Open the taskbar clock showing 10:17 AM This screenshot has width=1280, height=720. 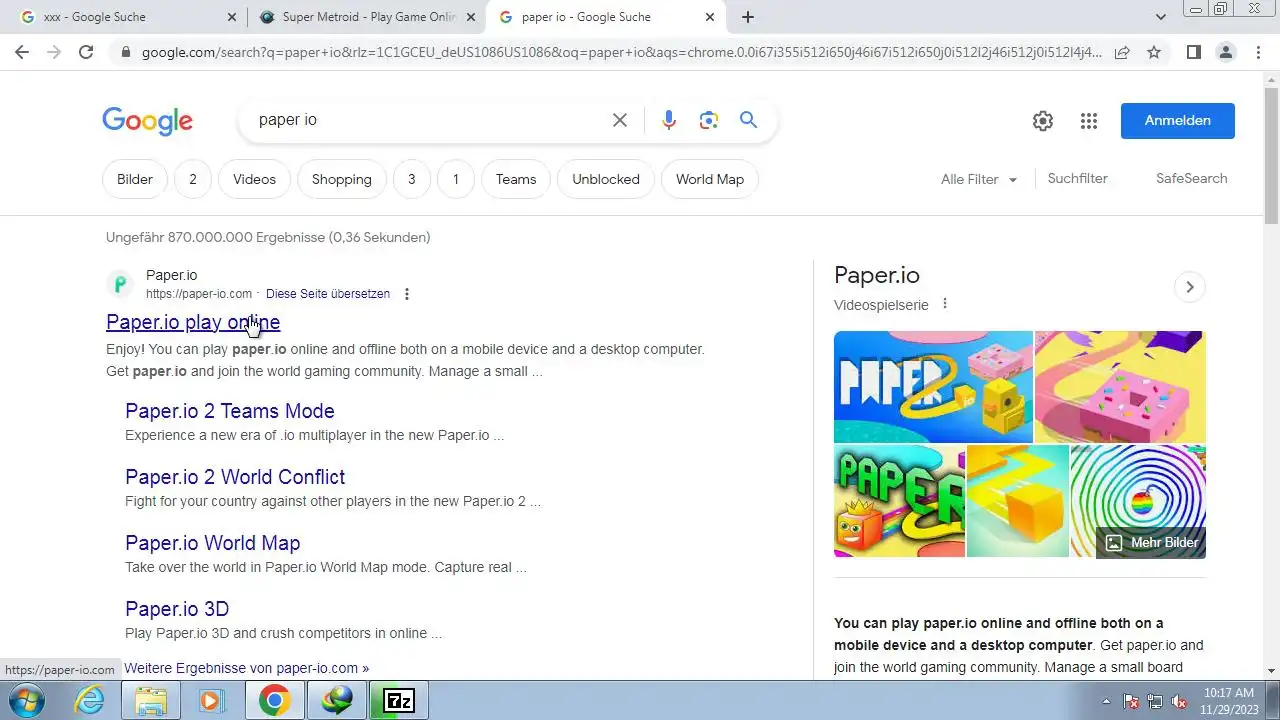pyautogui.click(x=1229, y=700)
